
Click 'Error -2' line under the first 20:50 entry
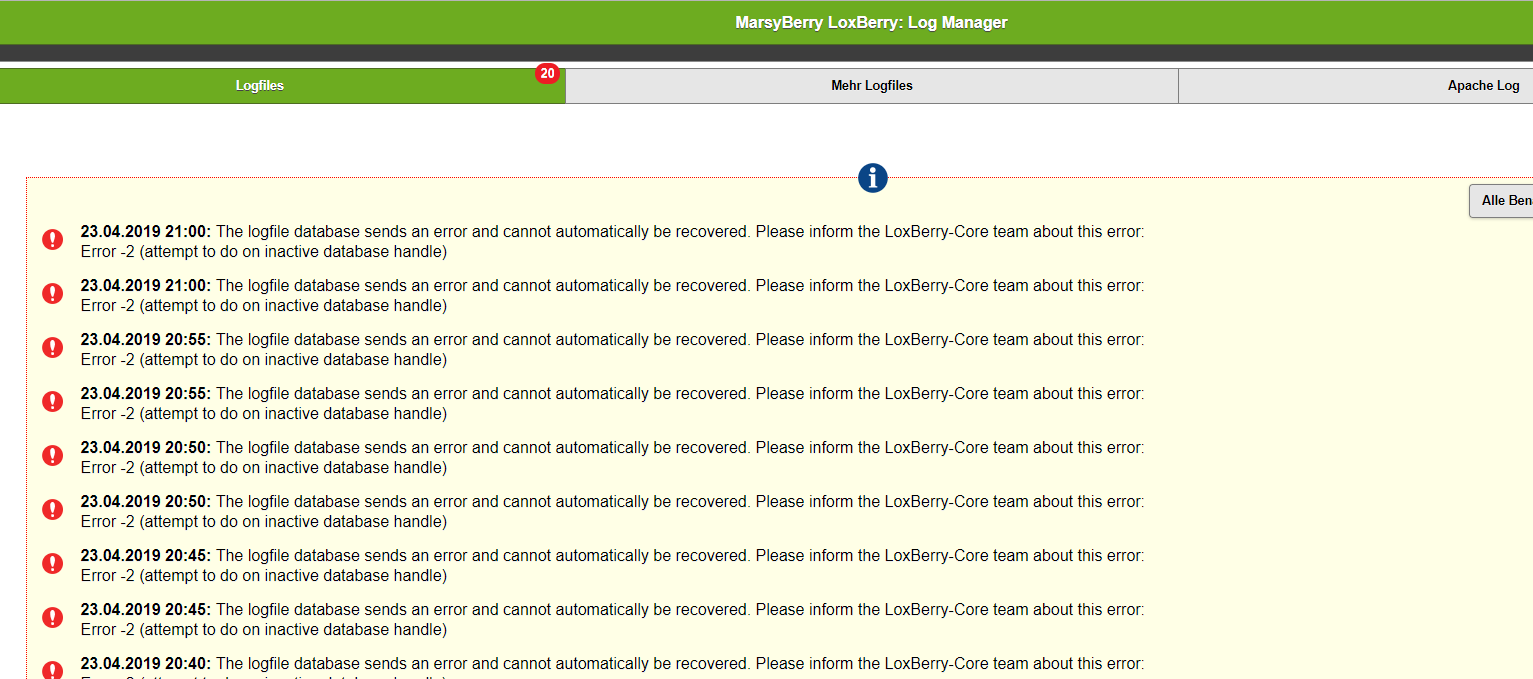click(x=264, y=468)
